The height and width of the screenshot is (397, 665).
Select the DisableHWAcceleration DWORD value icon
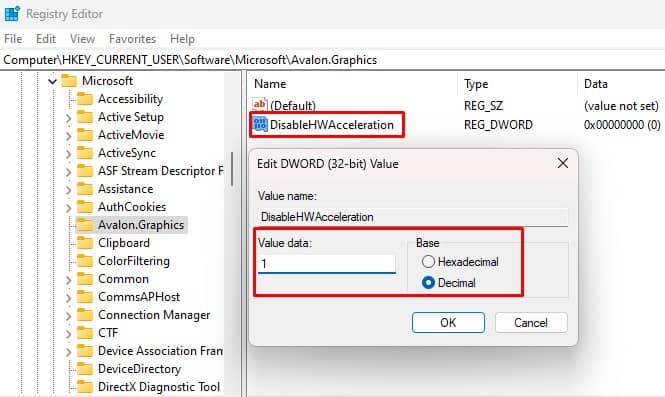[260, 124]
